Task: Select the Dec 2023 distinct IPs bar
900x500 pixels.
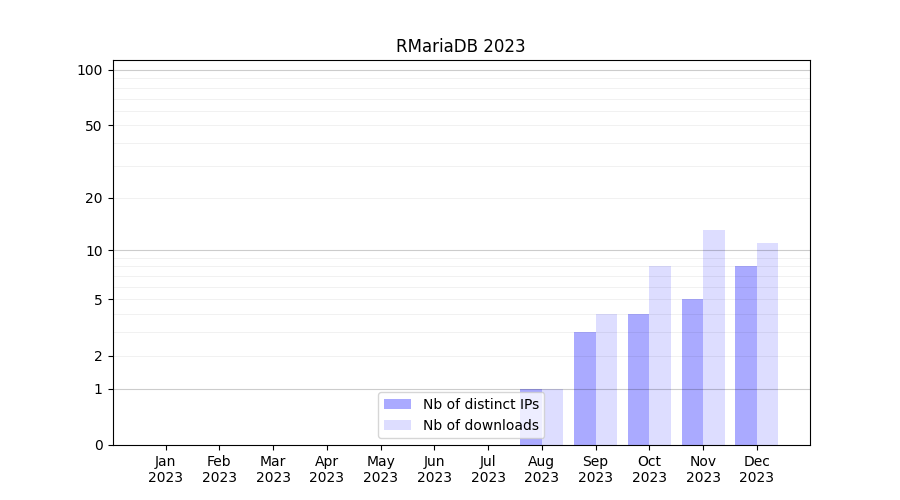Action: (746, 355)
